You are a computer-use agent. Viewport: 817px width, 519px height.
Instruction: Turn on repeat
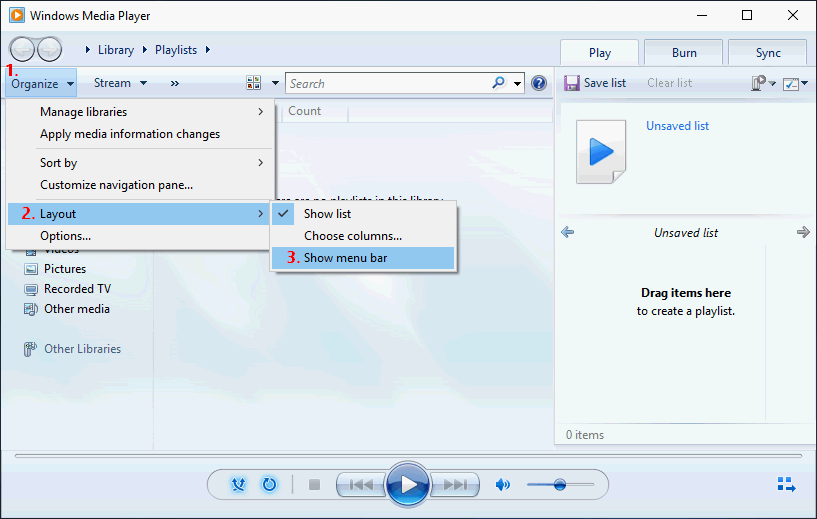(269, 485)
